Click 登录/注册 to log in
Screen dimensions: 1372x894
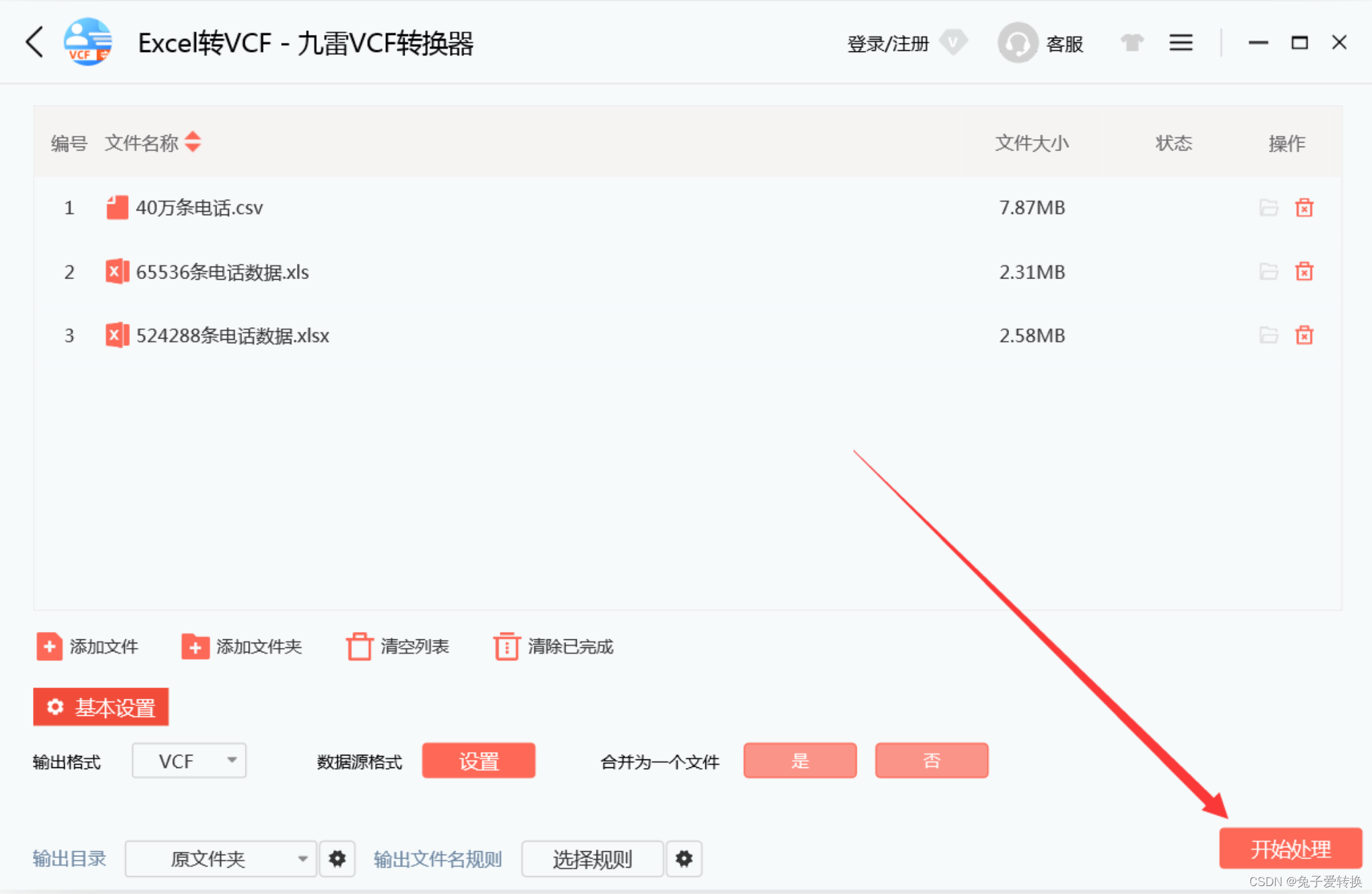point(887,44)
